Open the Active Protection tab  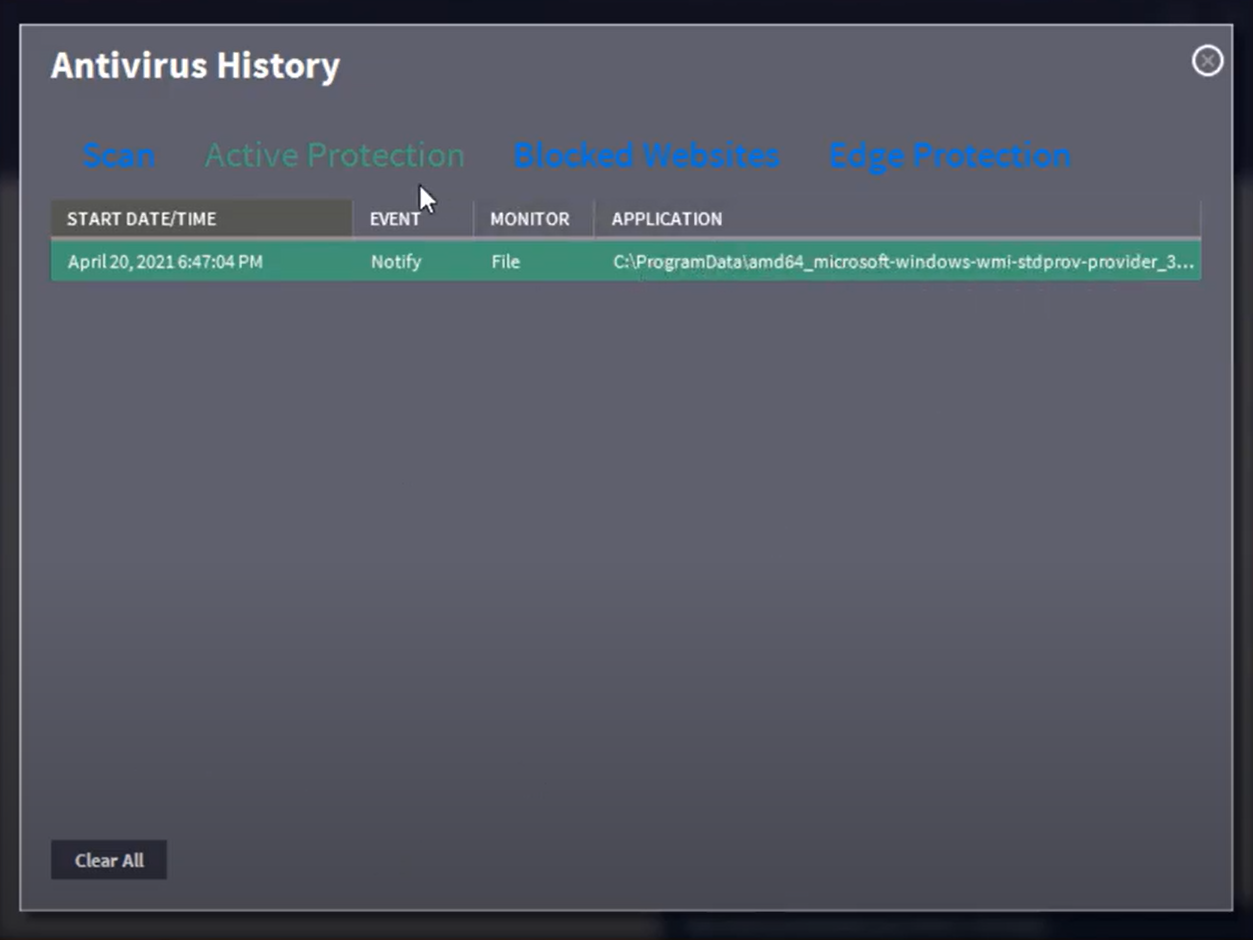point(334,155)
